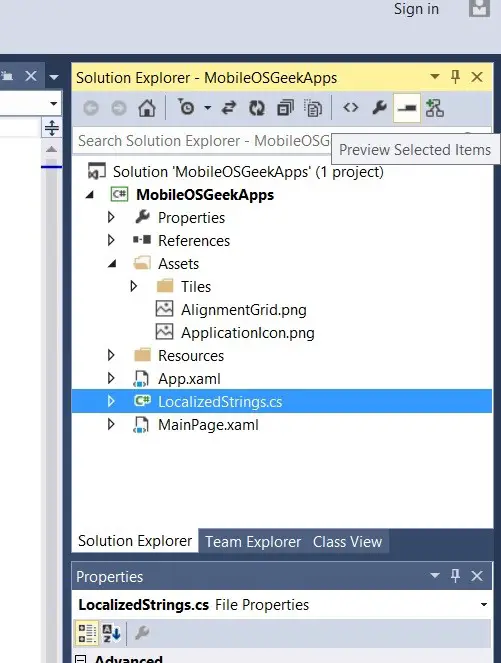Switch to the Solution Explorer tab
The height and width of the screenshot is (663, 501).
pos(135,541)
